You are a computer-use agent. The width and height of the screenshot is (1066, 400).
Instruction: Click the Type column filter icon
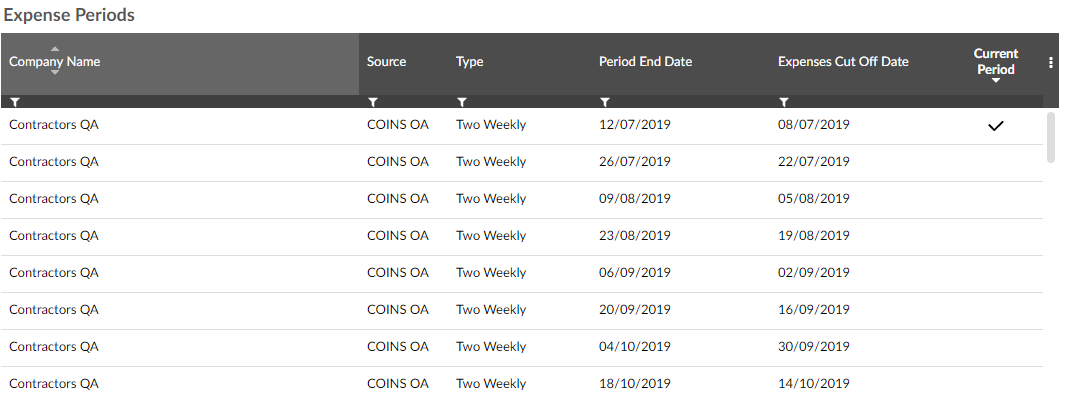tap(462, 102)
